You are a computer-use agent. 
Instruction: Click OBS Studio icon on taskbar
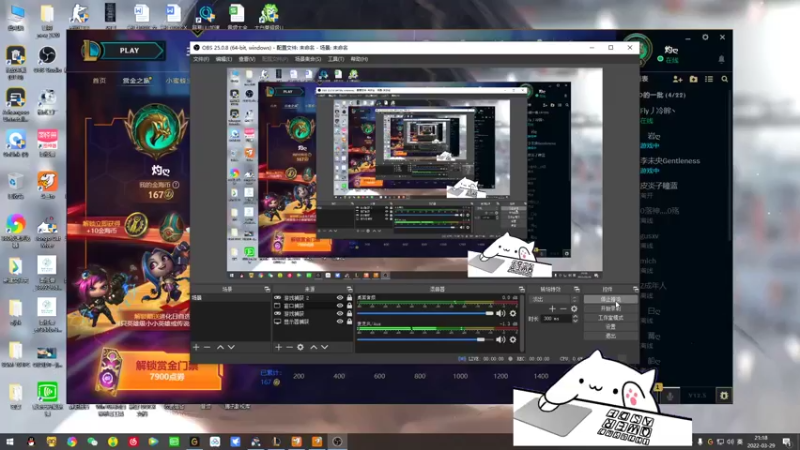pyautogui.click(x=337, y=442)
